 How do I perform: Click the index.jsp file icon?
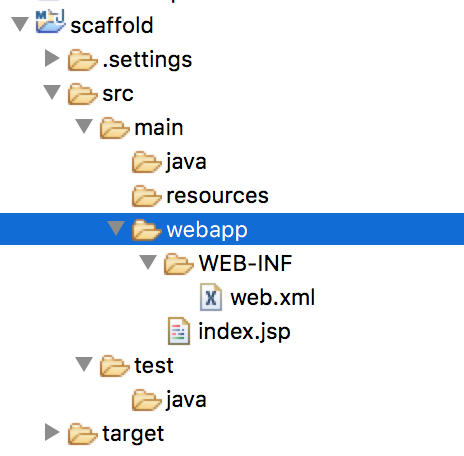[179, 331]
